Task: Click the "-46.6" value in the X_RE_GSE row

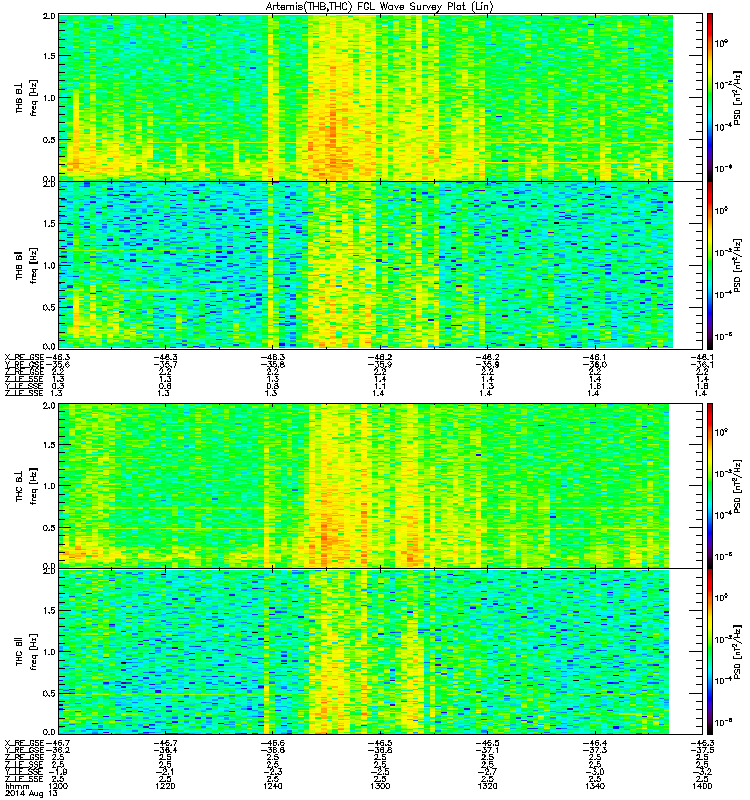Action: pos(272,743)
